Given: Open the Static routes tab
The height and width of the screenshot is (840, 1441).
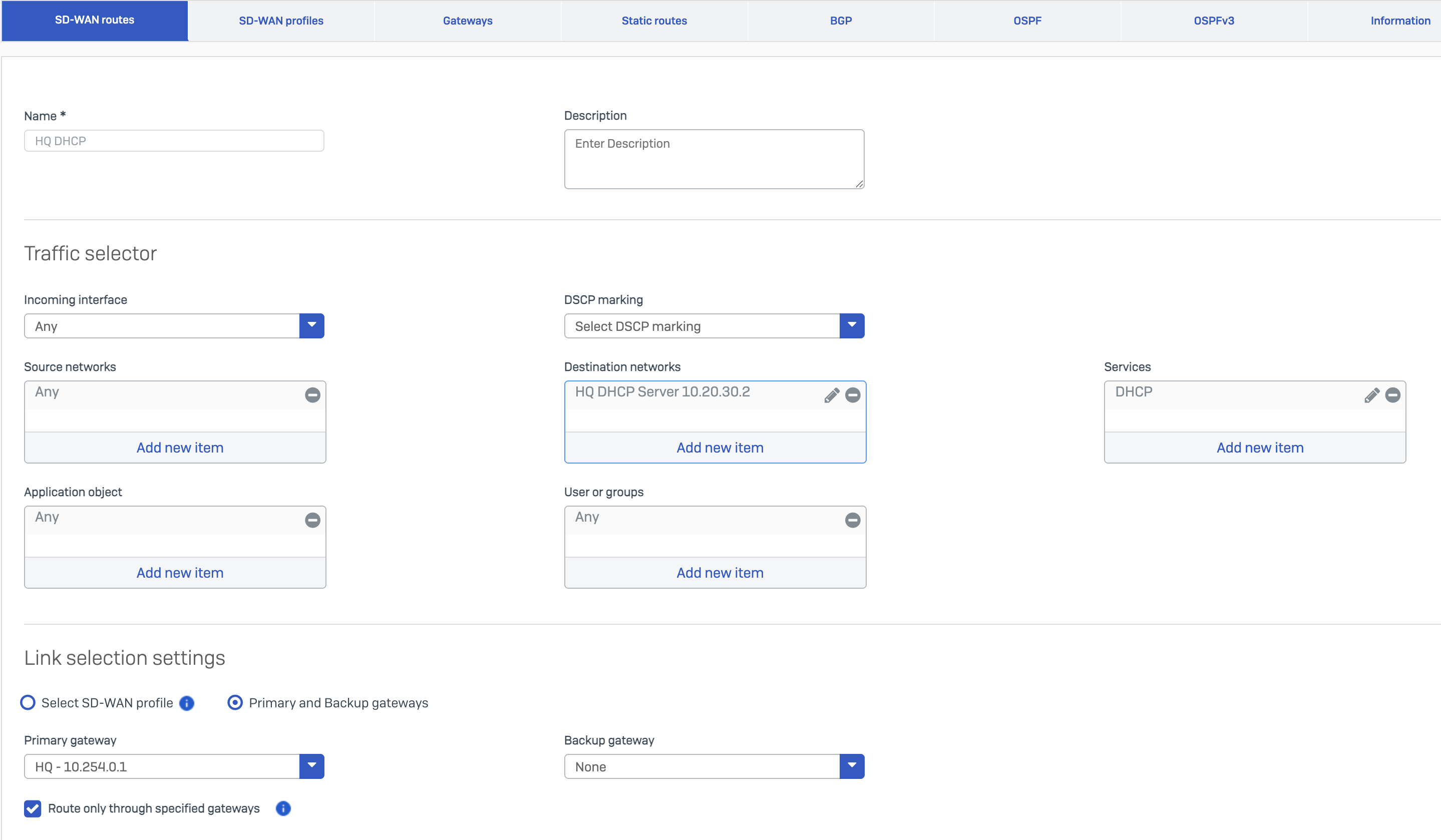Looking at the screenshot, I should click(653, 21).
